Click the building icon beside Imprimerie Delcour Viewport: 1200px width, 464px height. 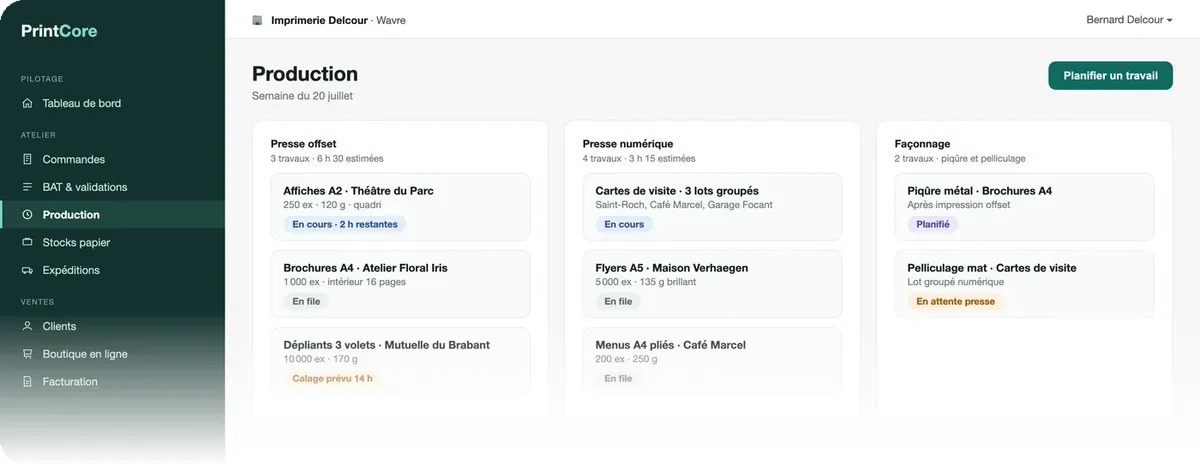258,20
